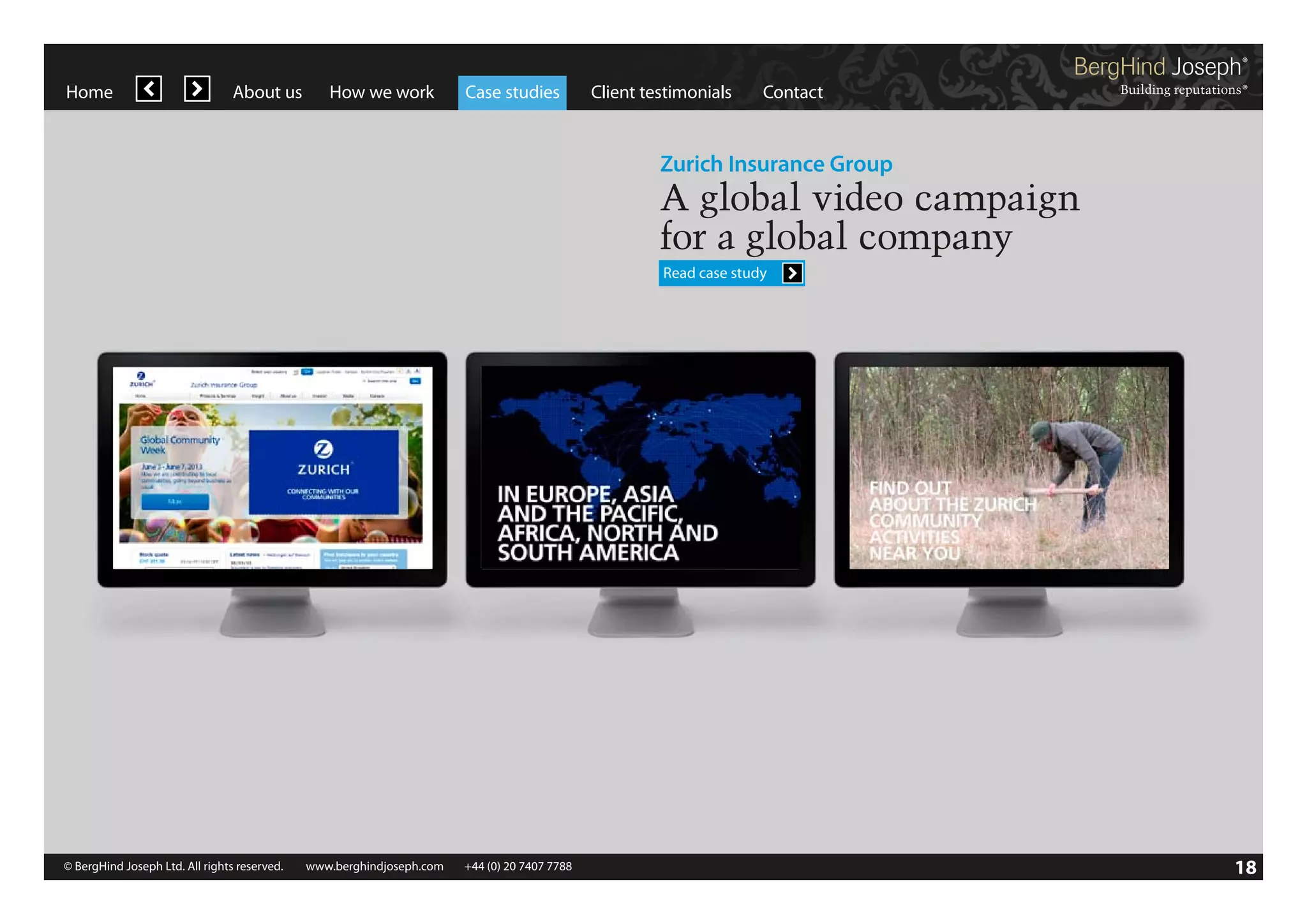
Task: Open Client testimonials page
Action: pyautogui.click(x=661, y=93)
